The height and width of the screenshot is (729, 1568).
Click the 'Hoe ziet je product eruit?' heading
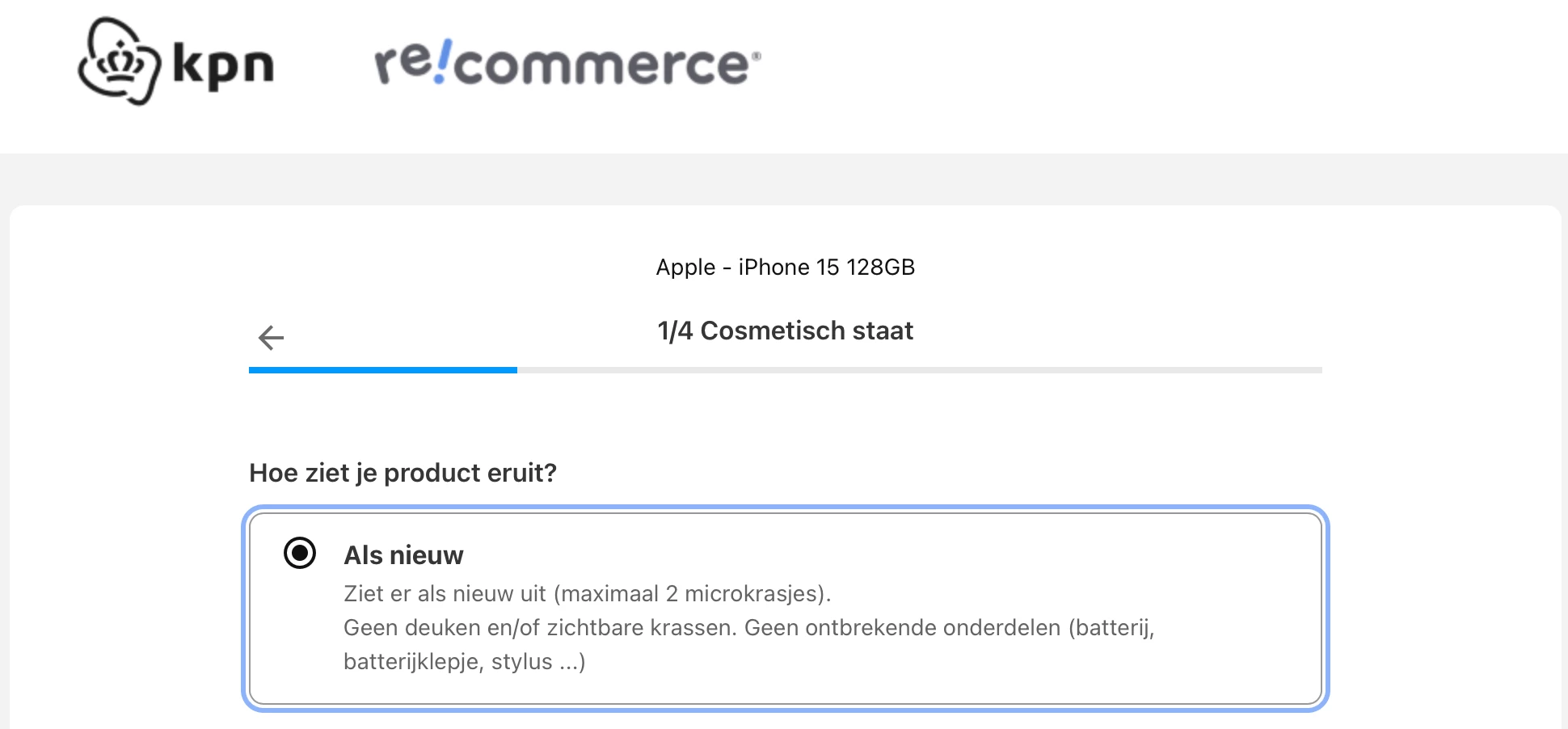(403, 473)
